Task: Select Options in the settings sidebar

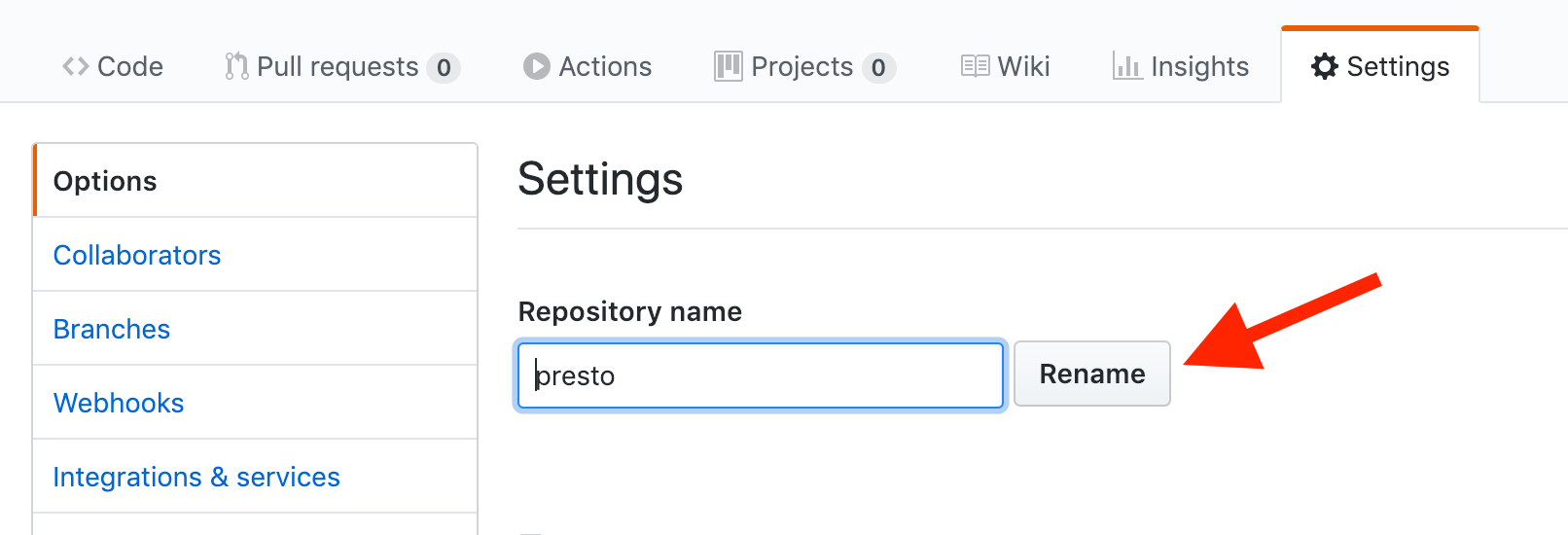Action: pyautogui.click(x=105, y=181)
